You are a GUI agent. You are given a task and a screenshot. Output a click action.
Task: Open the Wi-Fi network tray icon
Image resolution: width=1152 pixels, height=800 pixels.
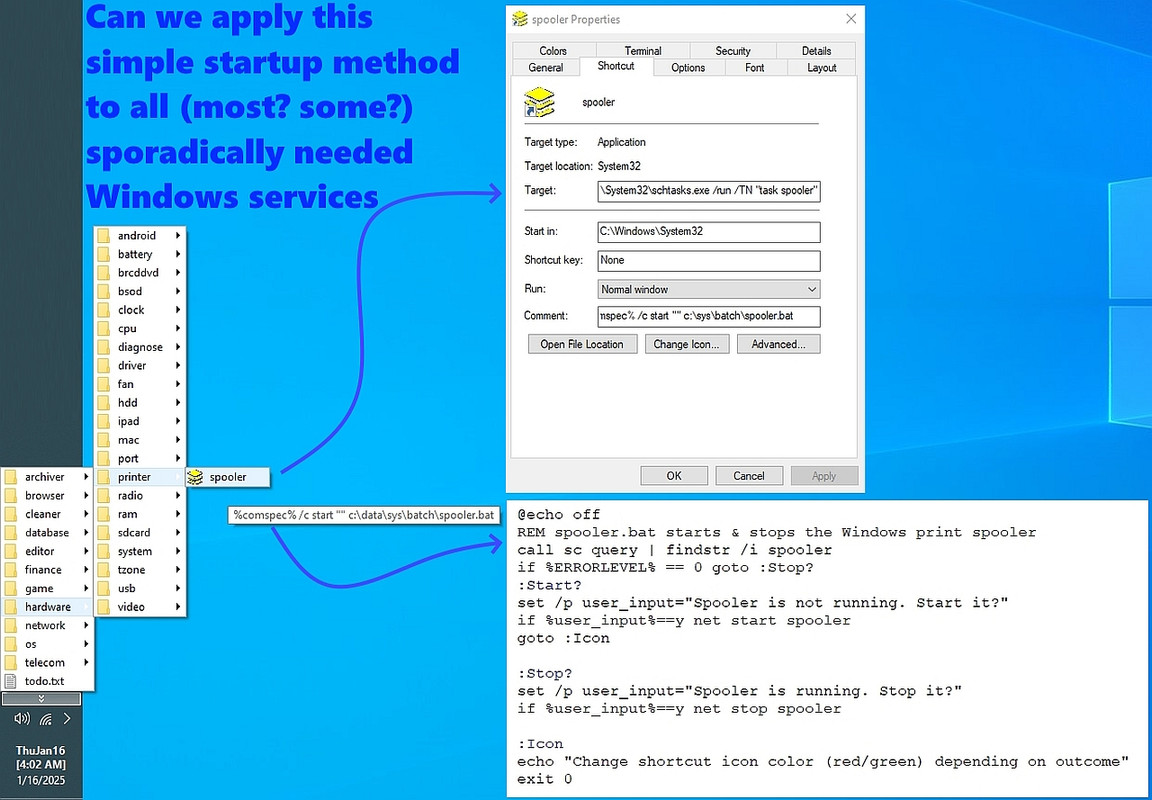point(46,718)
